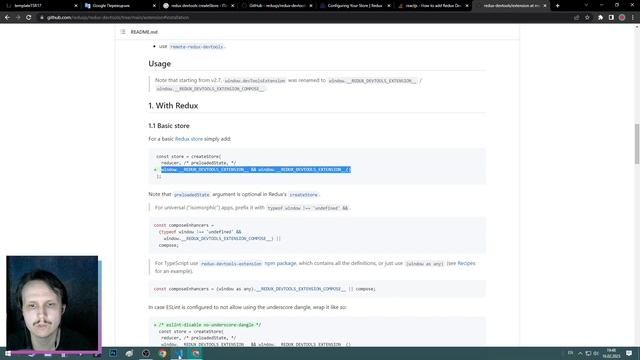Viewport: 640px width, 360px height.
Task: Switch the keyboard language indicator
Action: click(x=570, y=353)
